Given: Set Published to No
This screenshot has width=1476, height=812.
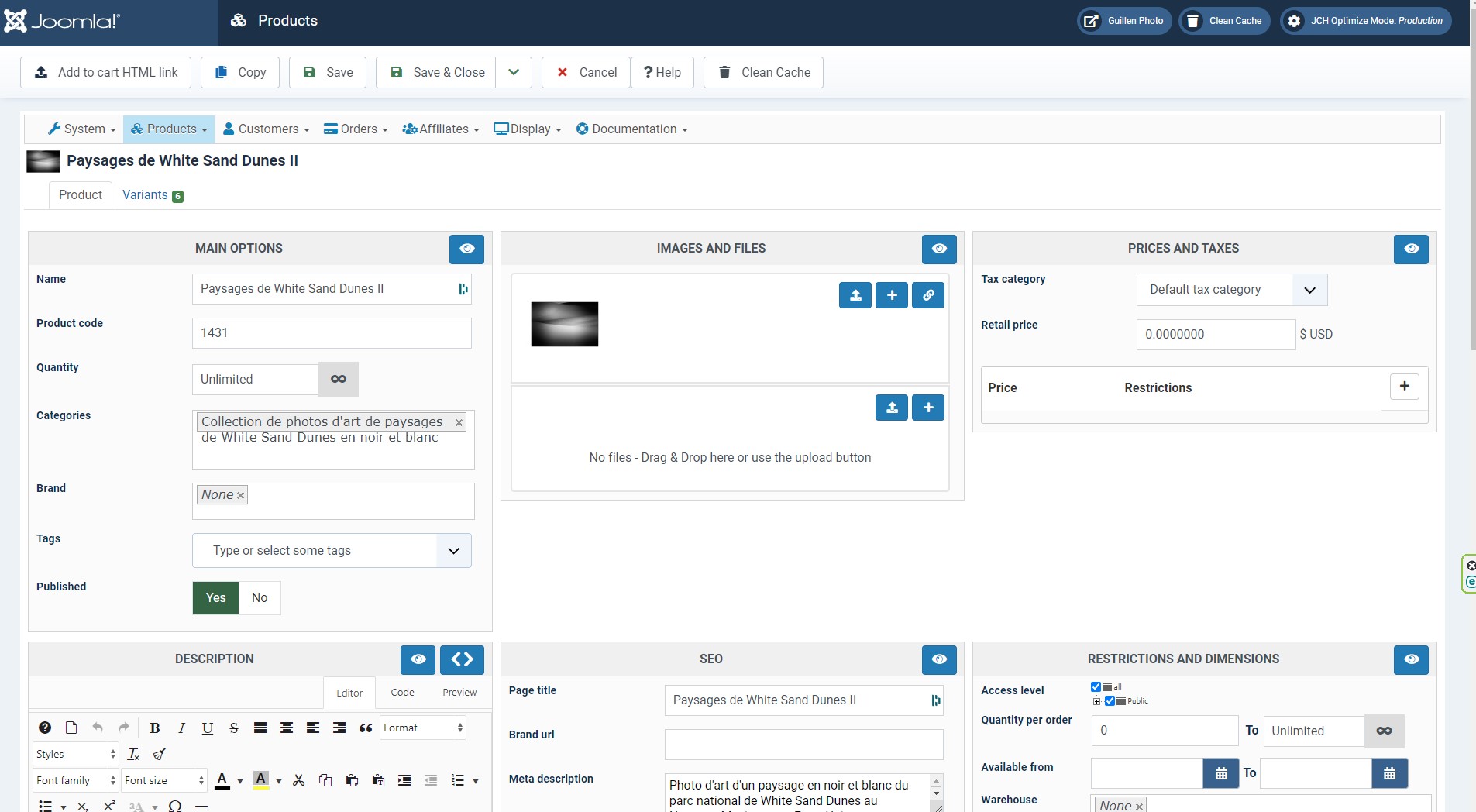Looking at the screenshot, I should coord(260,598).
